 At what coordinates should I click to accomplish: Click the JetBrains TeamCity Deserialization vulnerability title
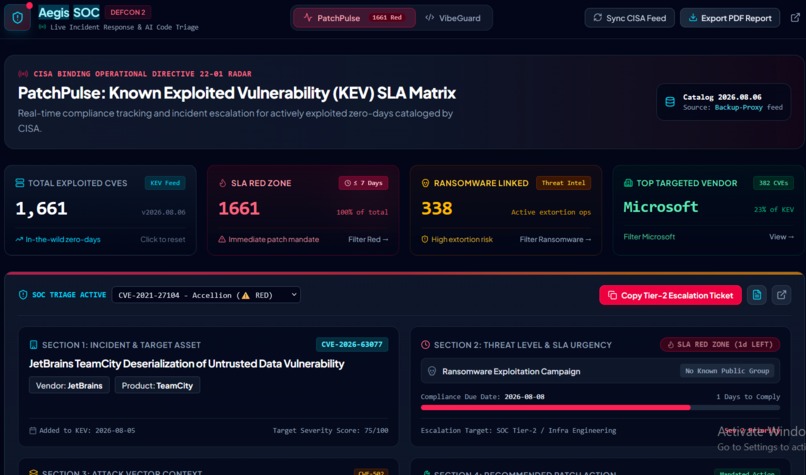click(187, 364)
